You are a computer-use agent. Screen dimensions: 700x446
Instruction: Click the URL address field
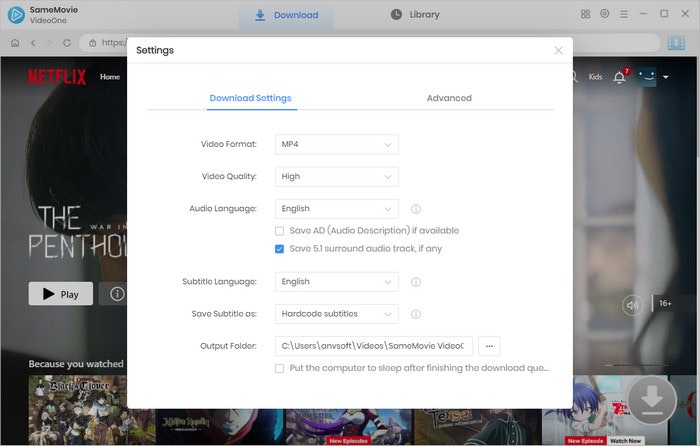370,43
